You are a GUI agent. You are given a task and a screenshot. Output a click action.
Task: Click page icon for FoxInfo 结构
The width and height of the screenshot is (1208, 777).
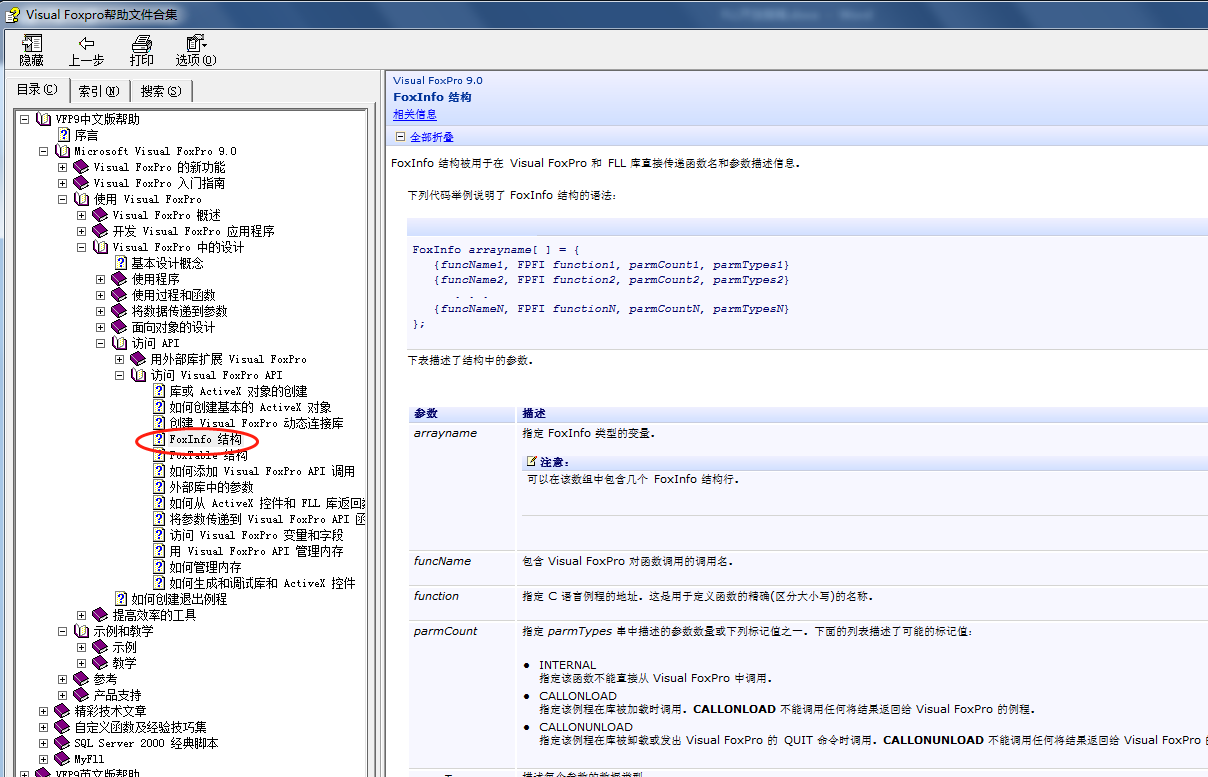(159, 439)
